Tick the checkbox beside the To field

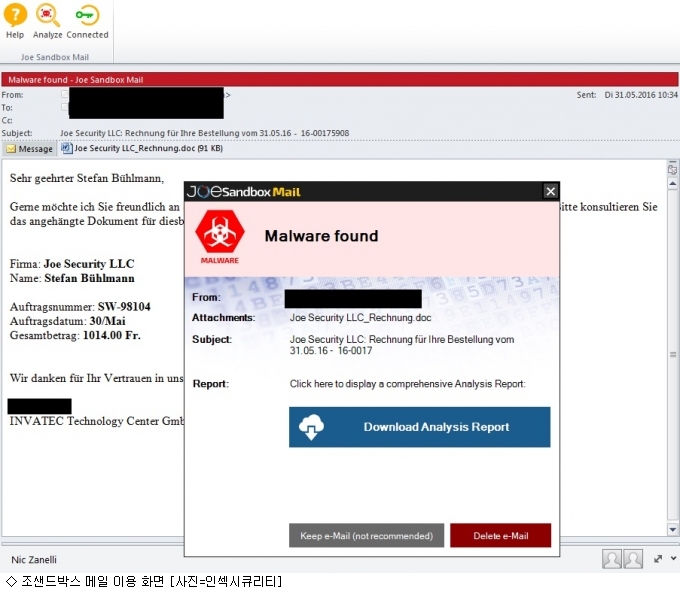click(x=65, y=107)
